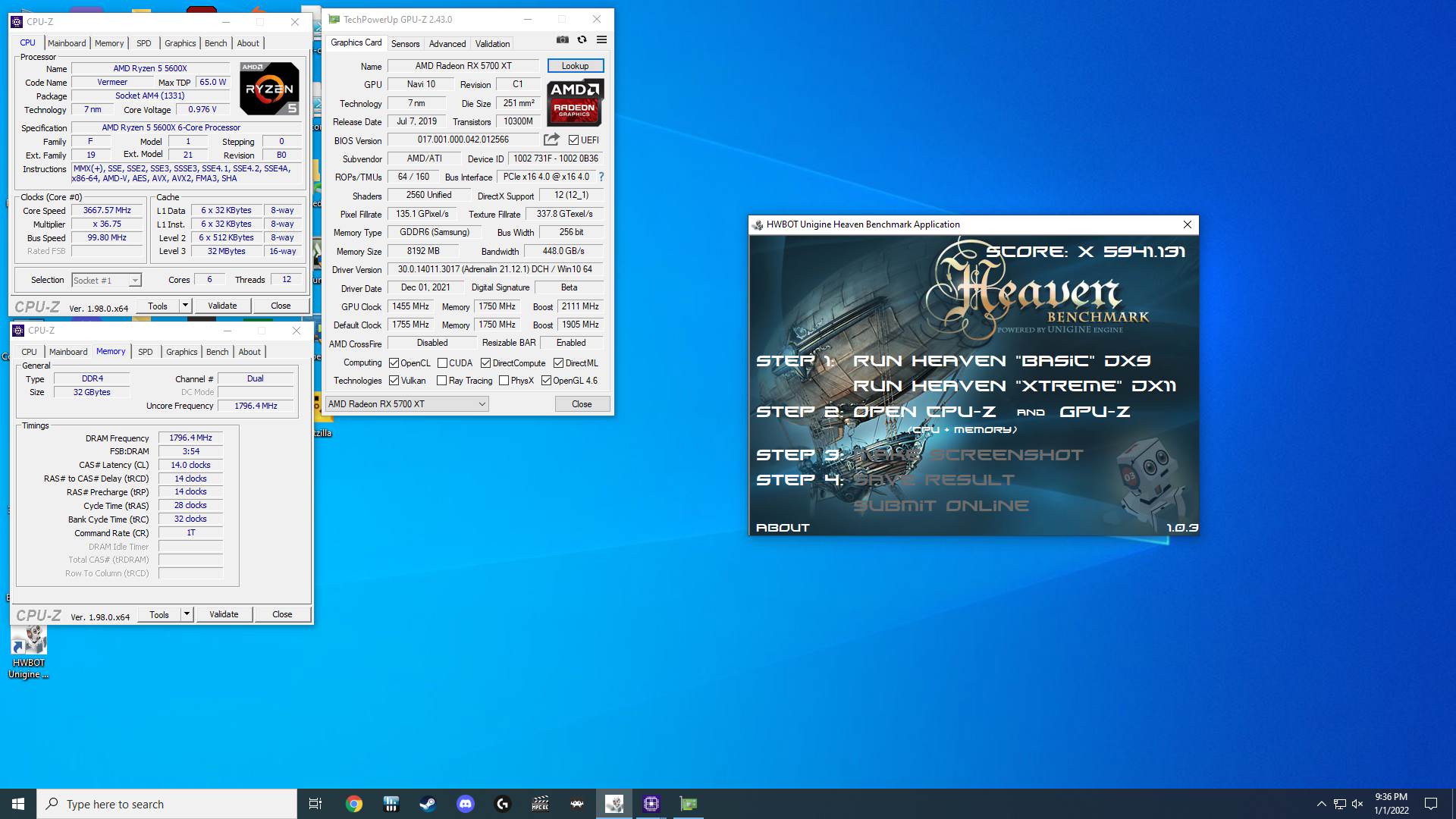This screenshot has width=1456, height=819.
Task: Open Advanced tab in GPU-Z
Action: (x=447, y=44)
